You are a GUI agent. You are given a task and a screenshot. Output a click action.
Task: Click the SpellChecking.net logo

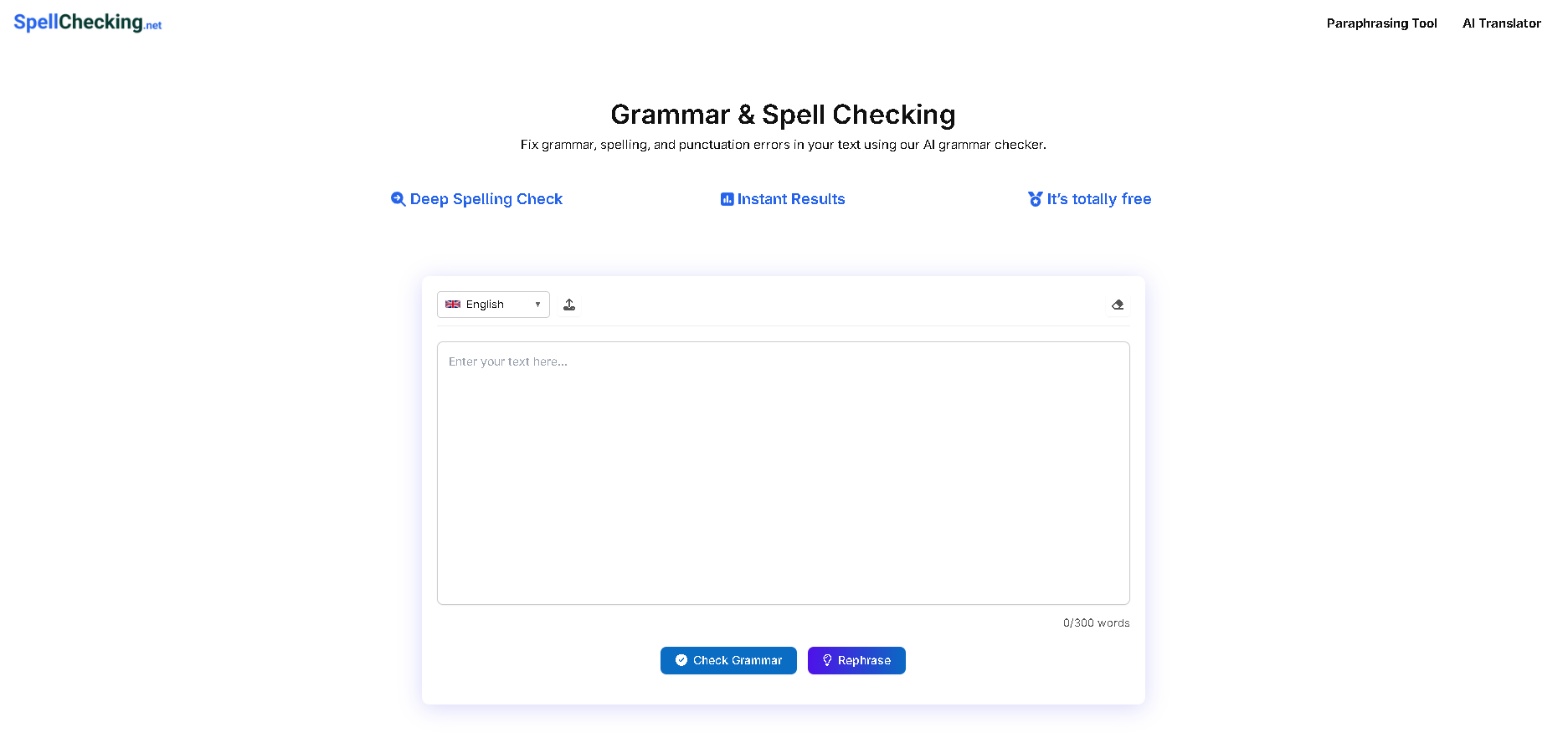(86, 22)
